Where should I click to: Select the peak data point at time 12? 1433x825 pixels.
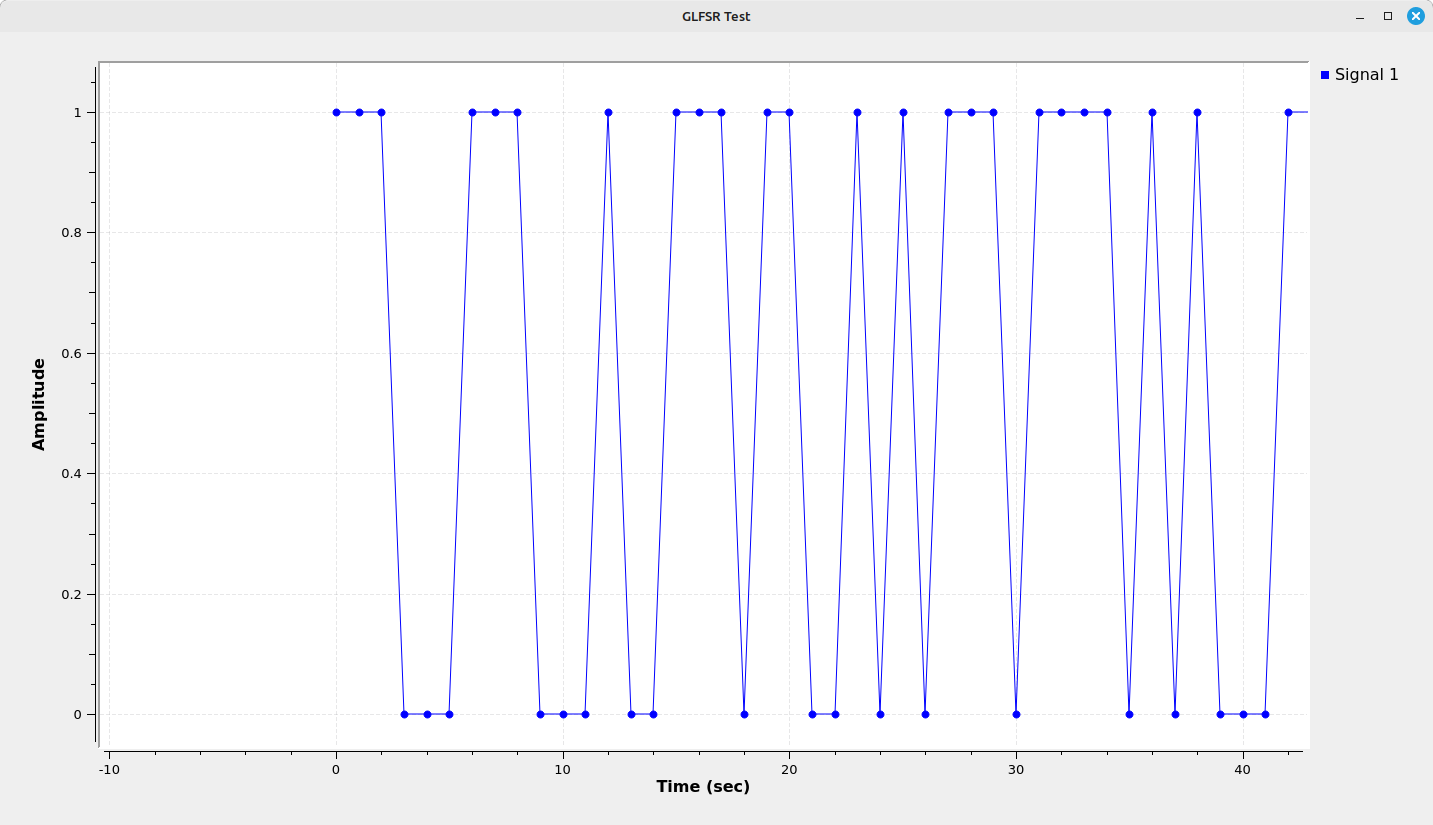pos(608,112)
